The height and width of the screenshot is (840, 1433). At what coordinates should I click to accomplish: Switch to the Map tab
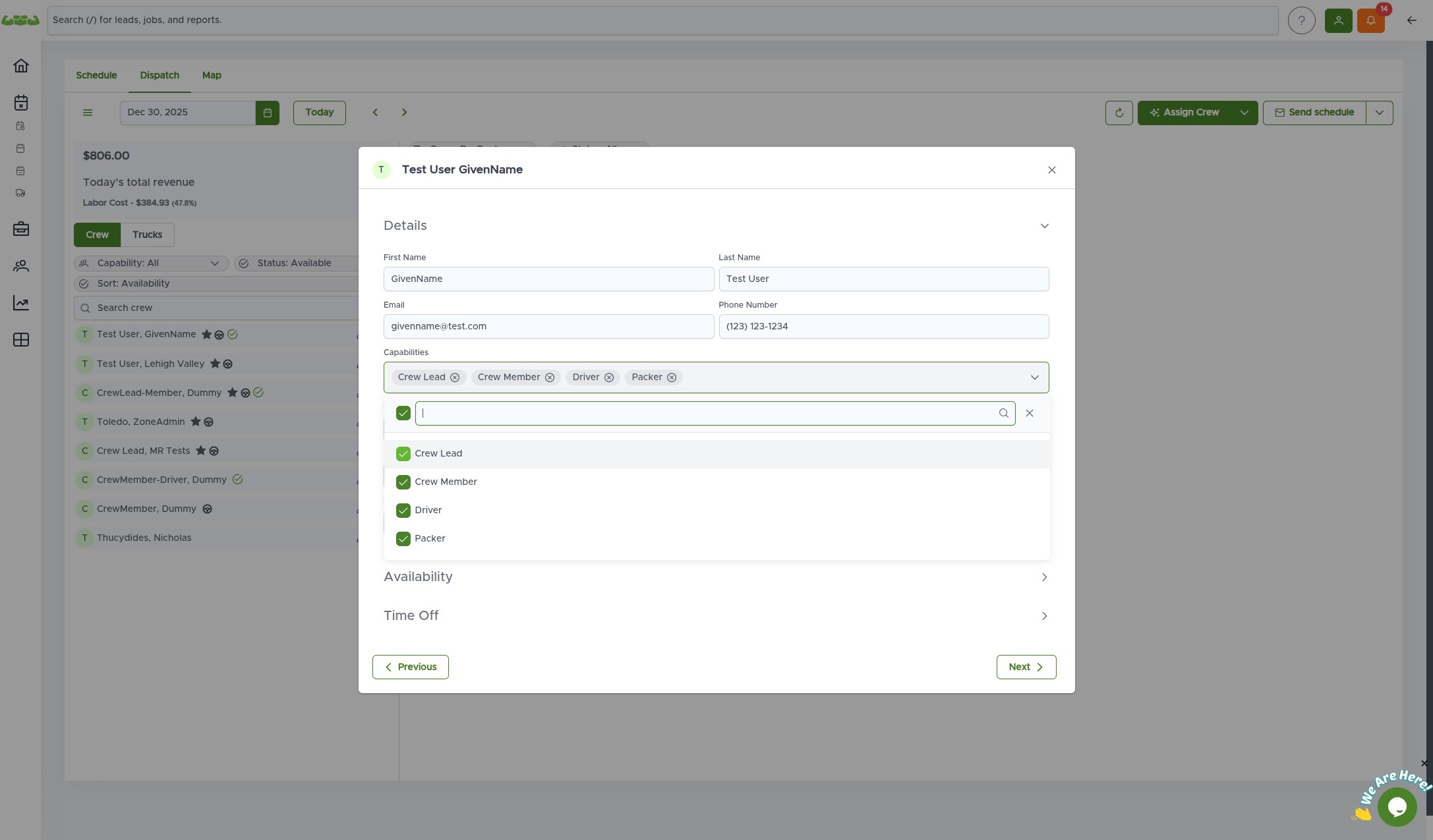[x=212, y=75]
